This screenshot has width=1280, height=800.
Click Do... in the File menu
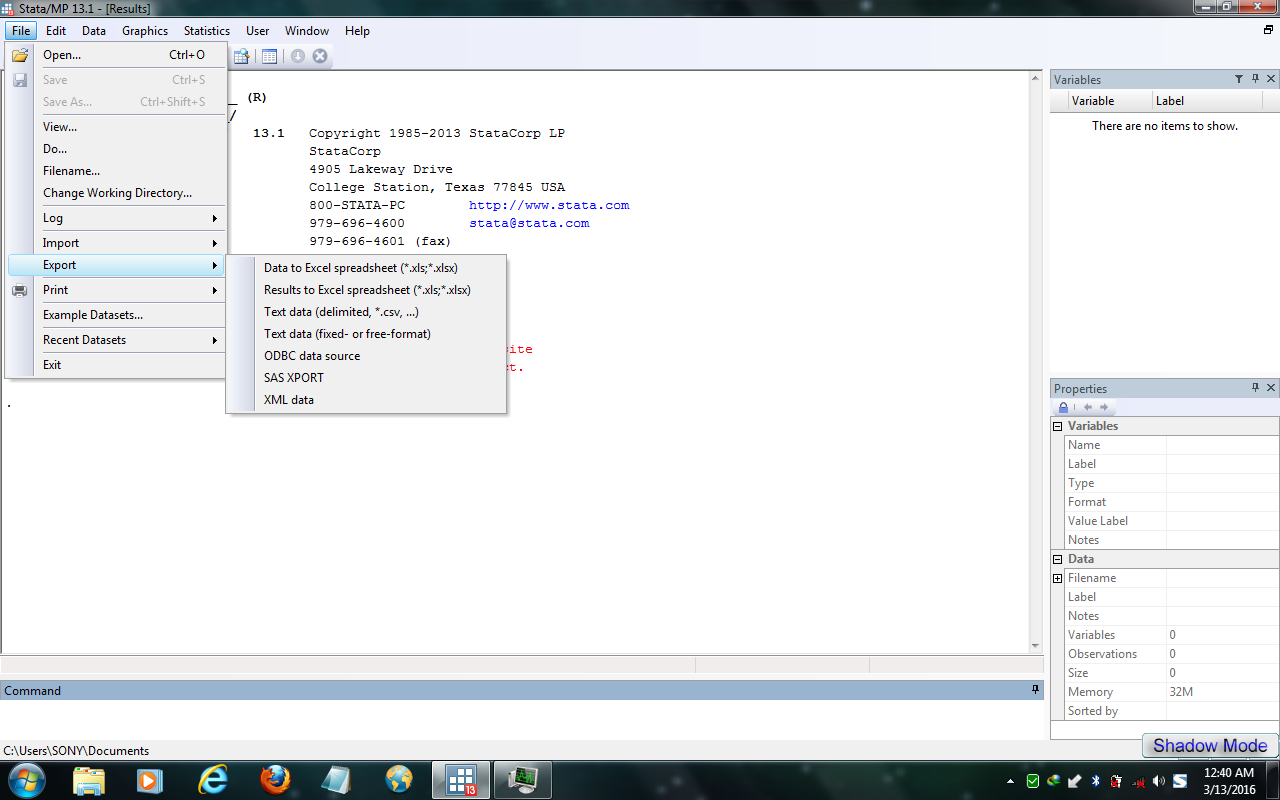pyautogui.click(x=116, y=149)
